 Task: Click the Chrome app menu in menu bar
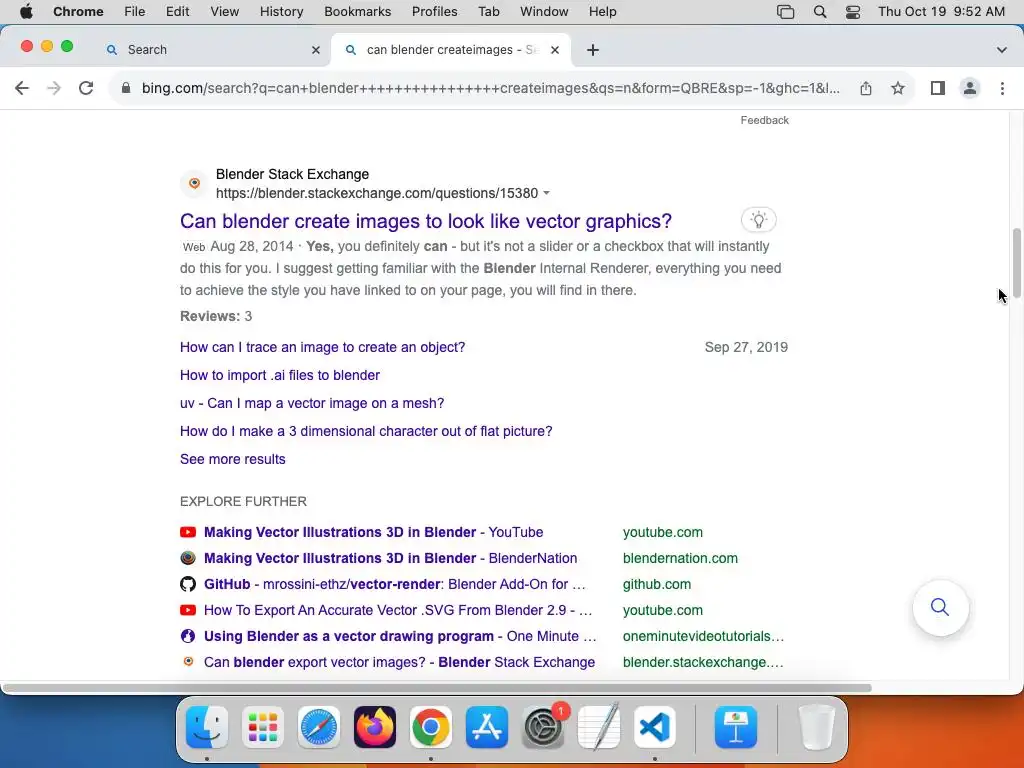tap(78, 12)
